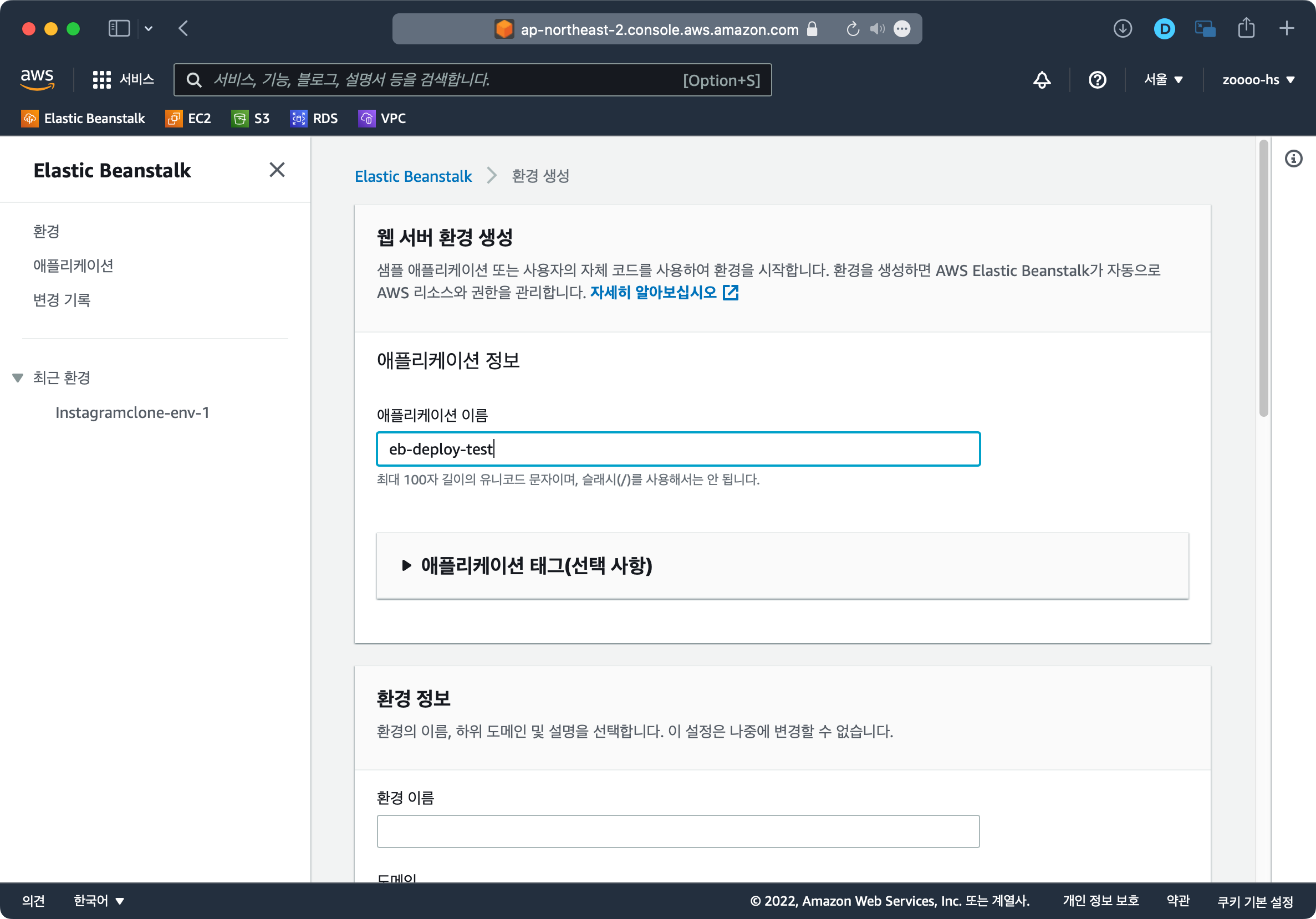Go back with Safari back arrow
Viewport: 1316px width, 919px height.
coord(183,28)
